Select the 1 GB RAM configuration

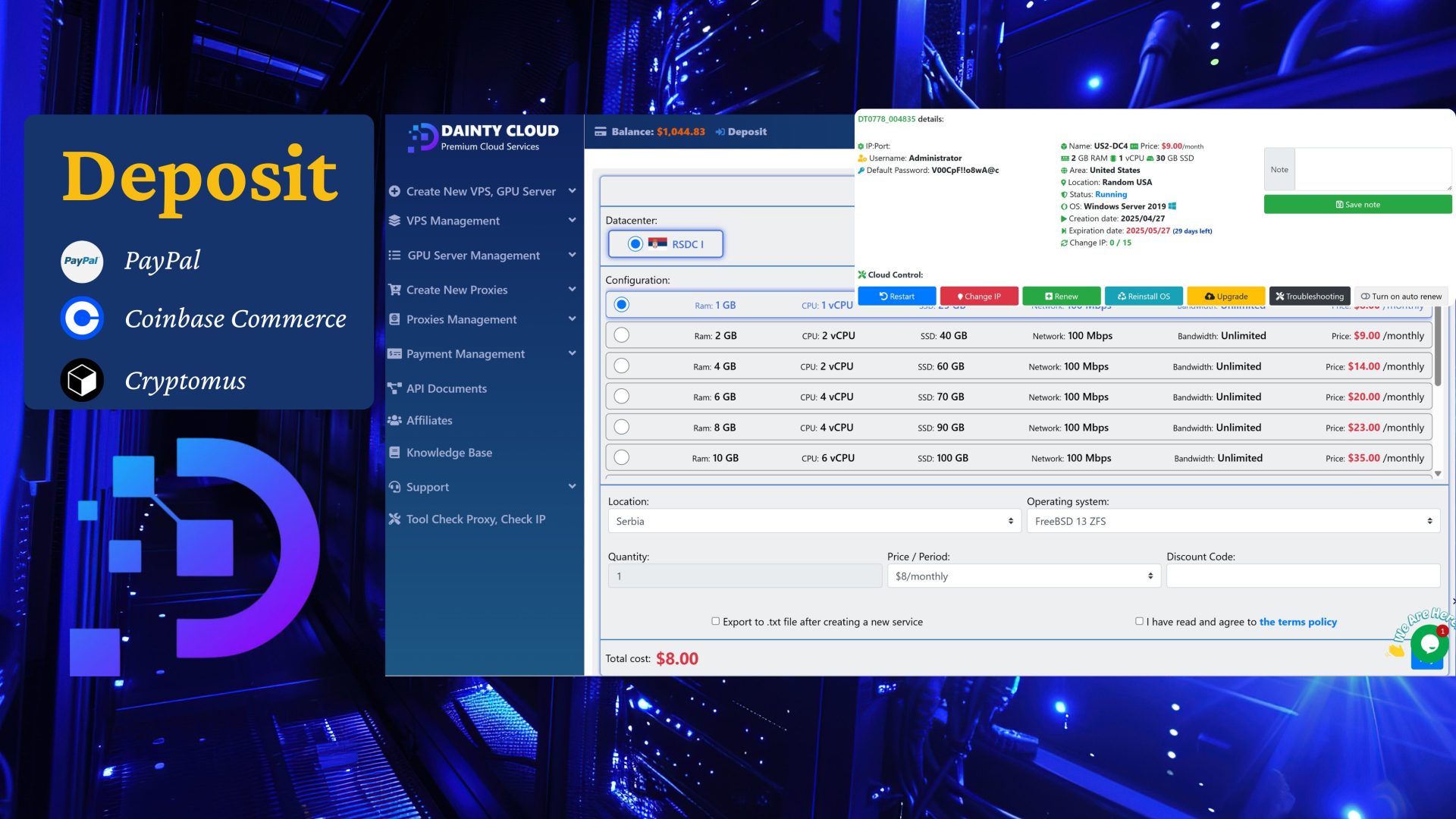coord(622,304)
